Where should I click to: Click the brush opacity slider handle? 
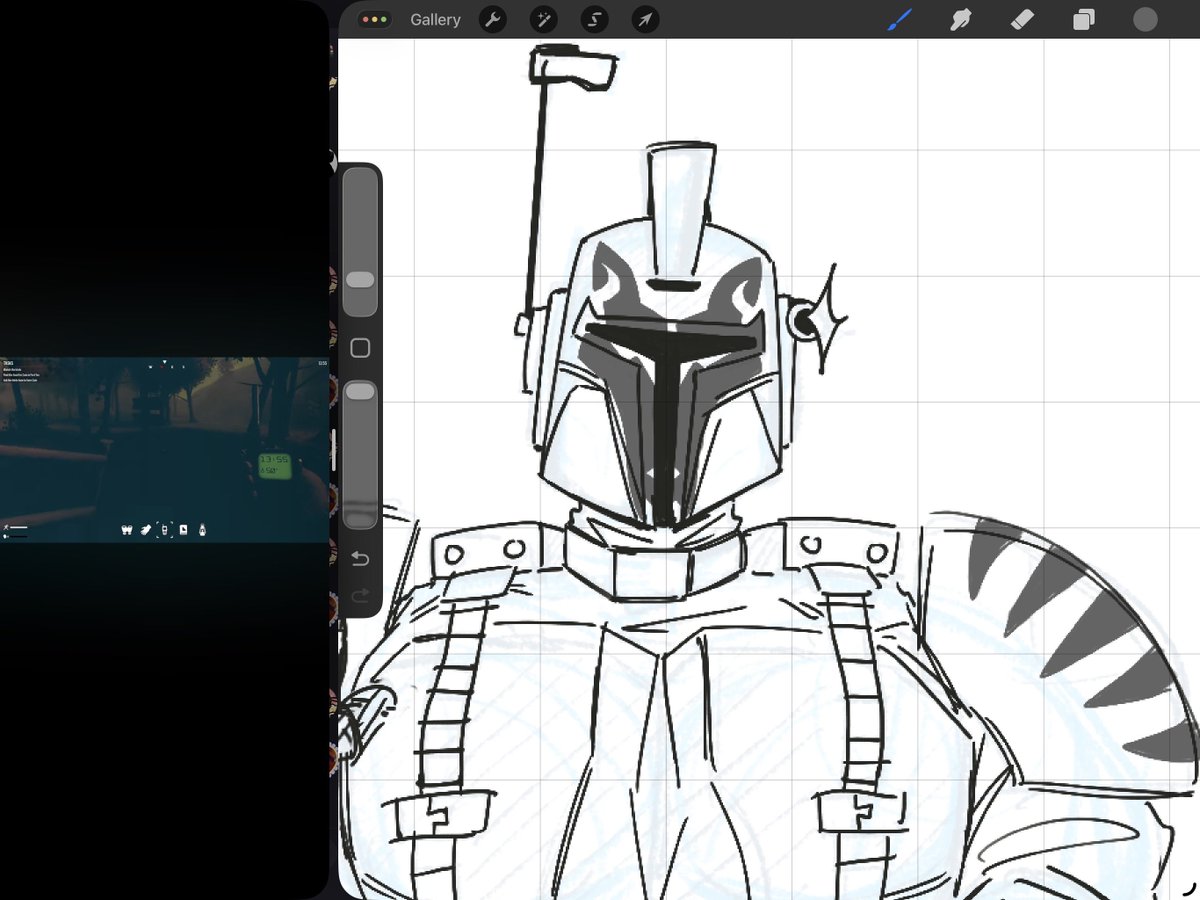pyautogui.click(x=360, y=392)
